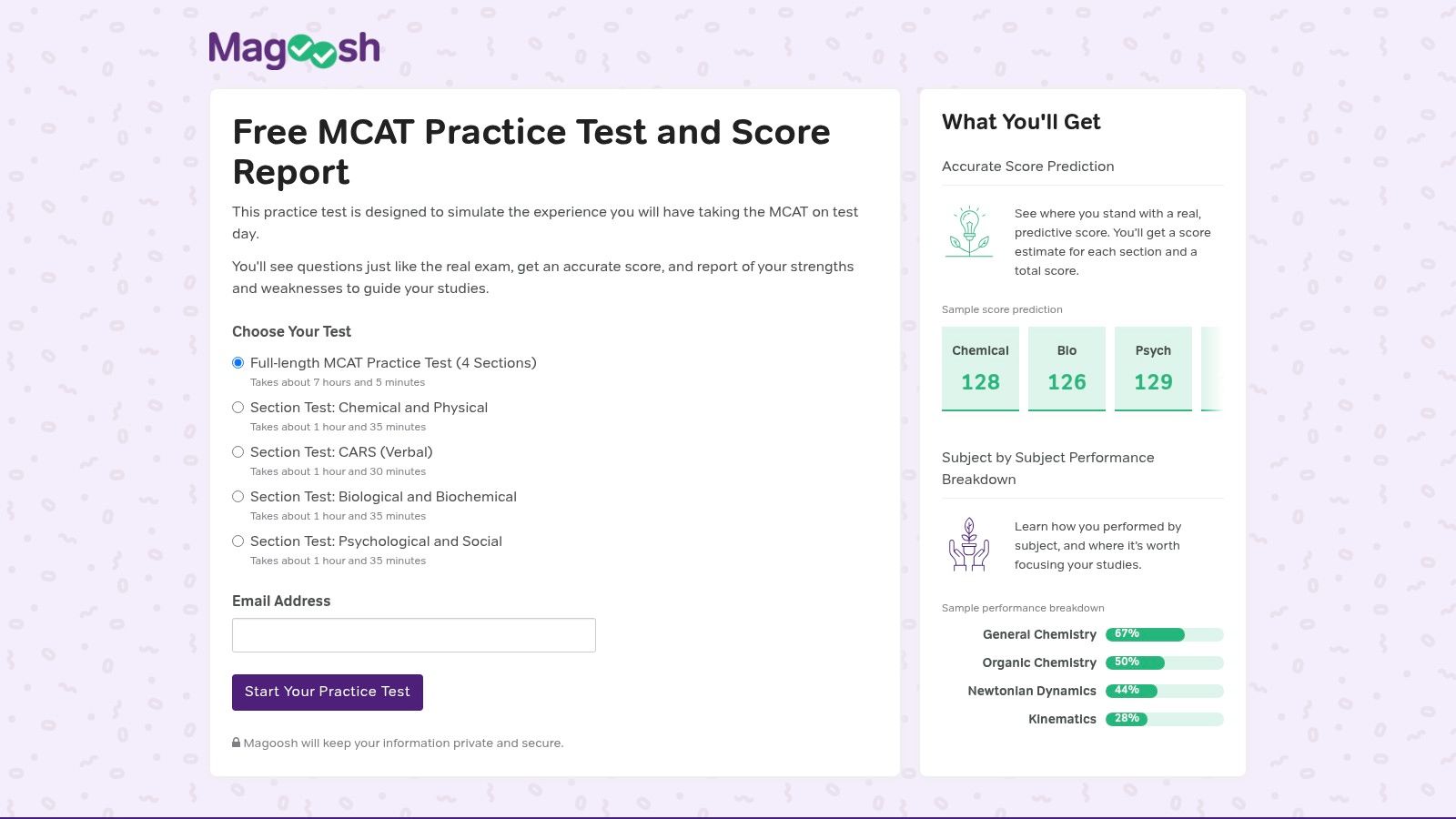Click the Bio 126 score card

pyautogui.click(x=1067, y=369)
